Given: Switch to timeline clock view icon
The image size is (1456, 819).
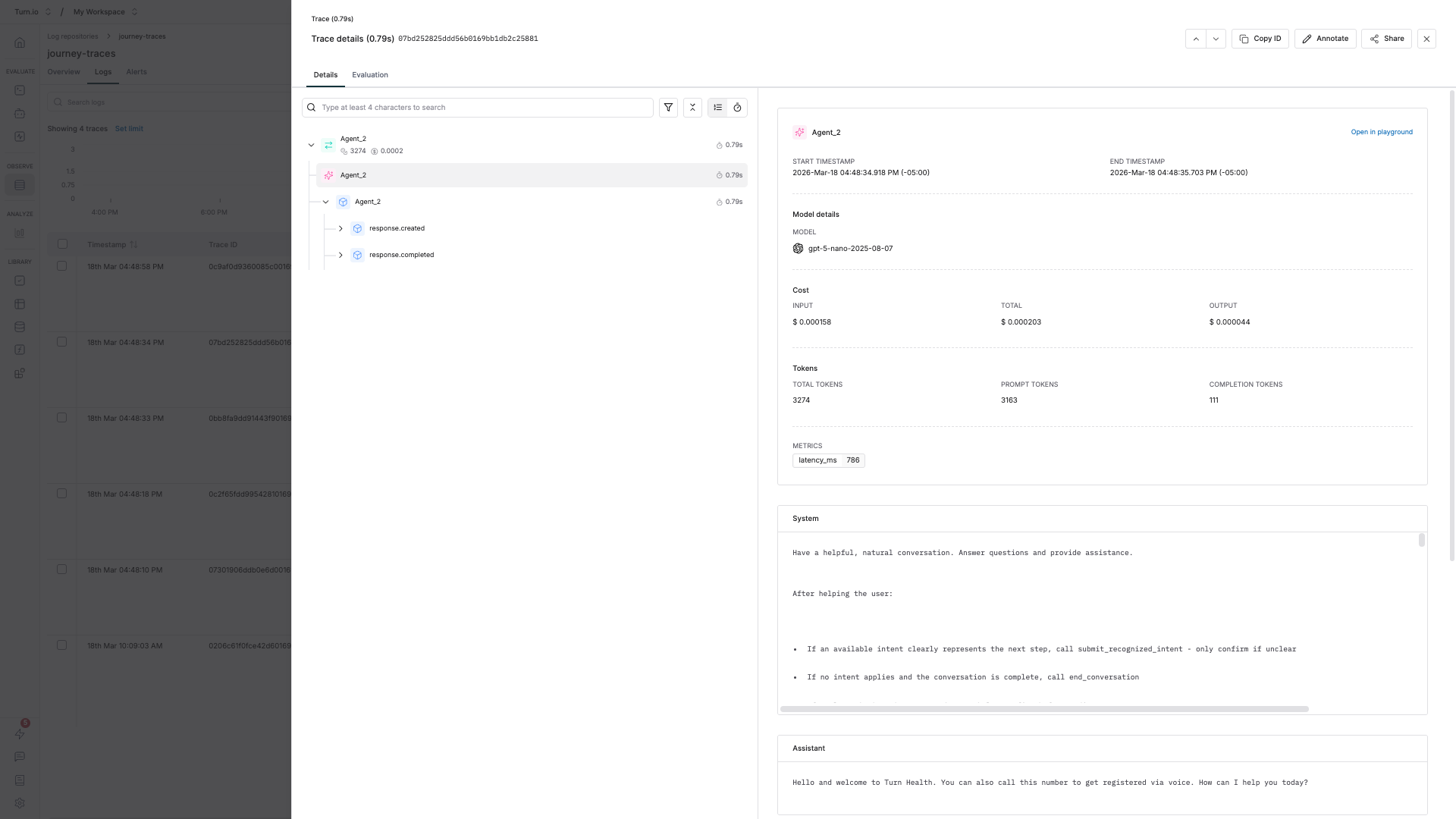Looking at the screenshot, I should [737, 108].
